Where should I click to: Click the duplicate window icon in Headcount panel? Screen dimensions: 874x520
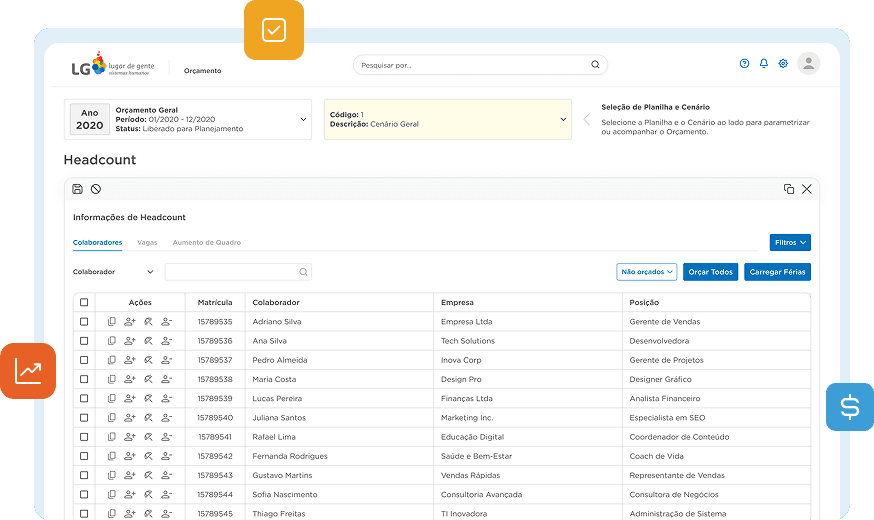(x=789, y=189)
